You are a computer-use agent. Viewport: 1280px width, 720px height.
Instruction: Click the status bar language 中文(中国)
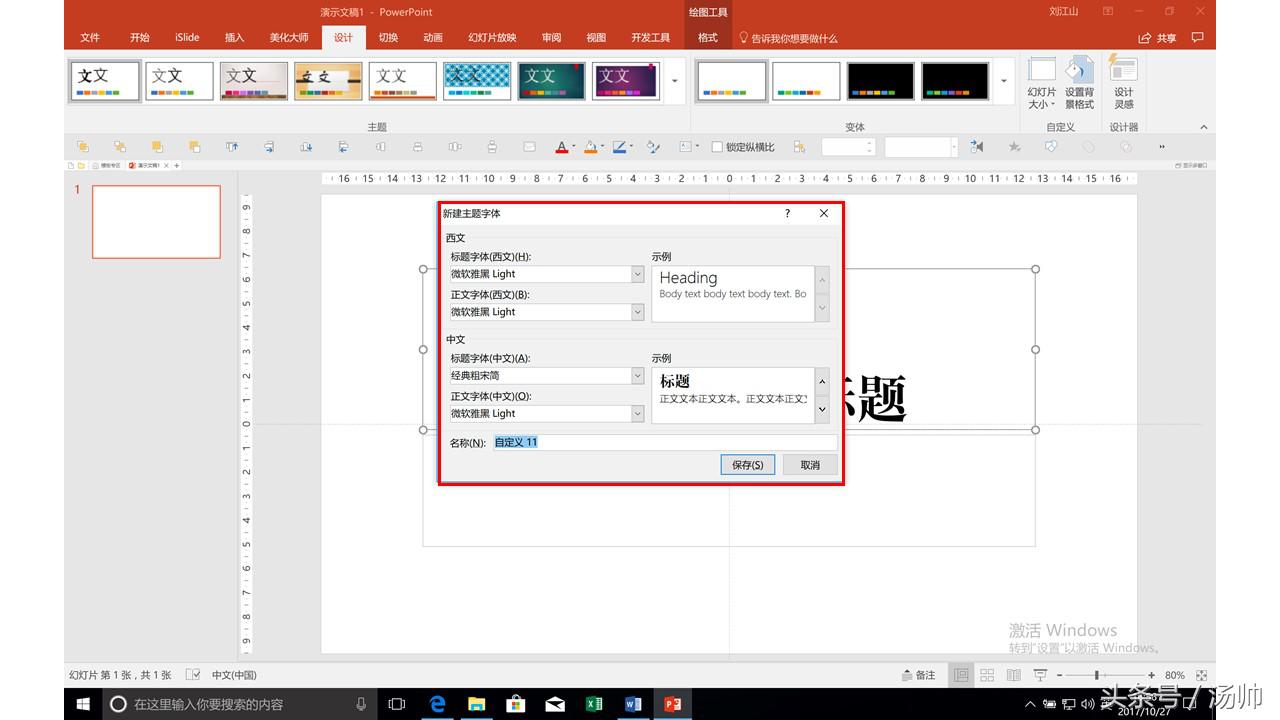point(234,675)
